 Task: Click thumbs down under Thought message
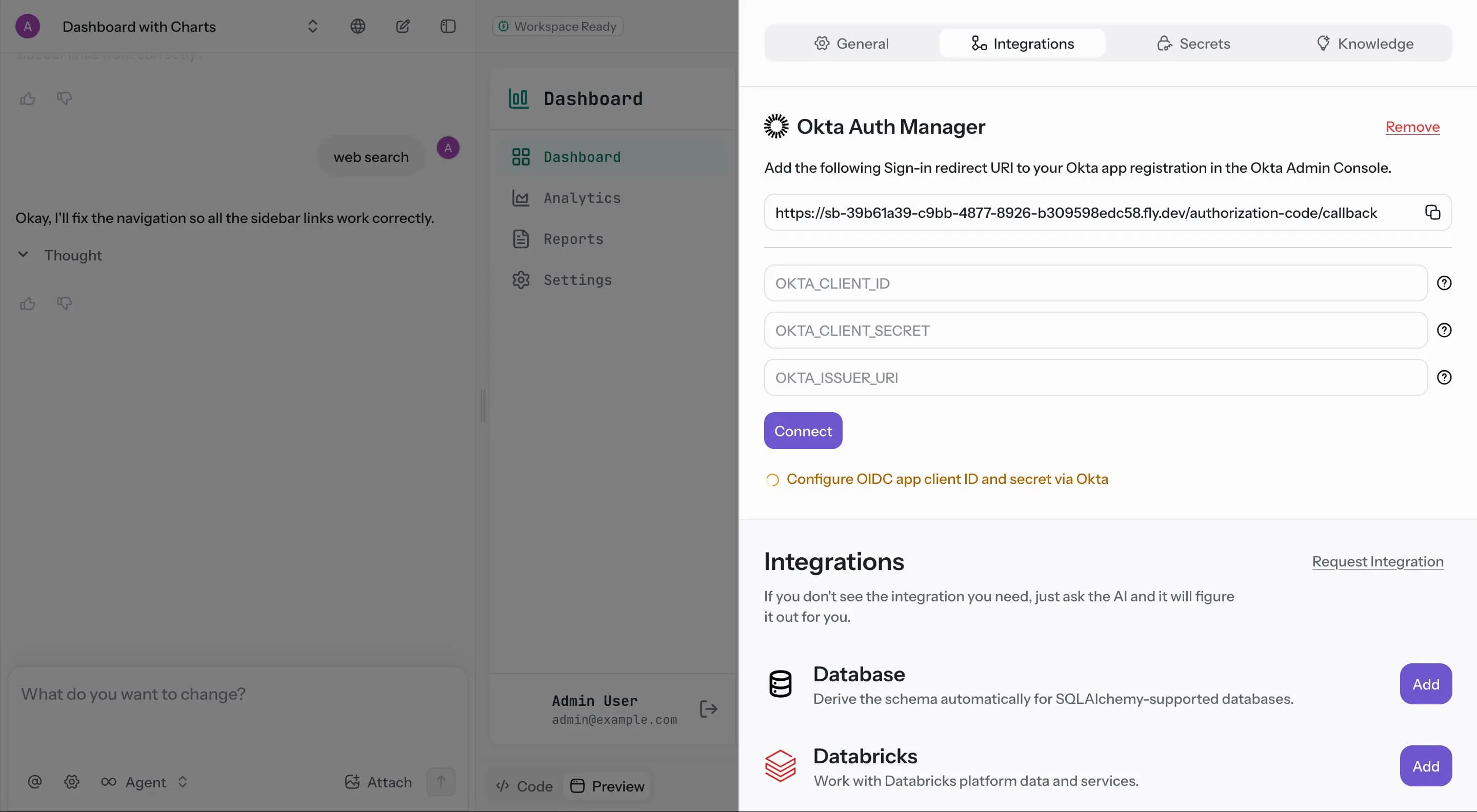64,303
